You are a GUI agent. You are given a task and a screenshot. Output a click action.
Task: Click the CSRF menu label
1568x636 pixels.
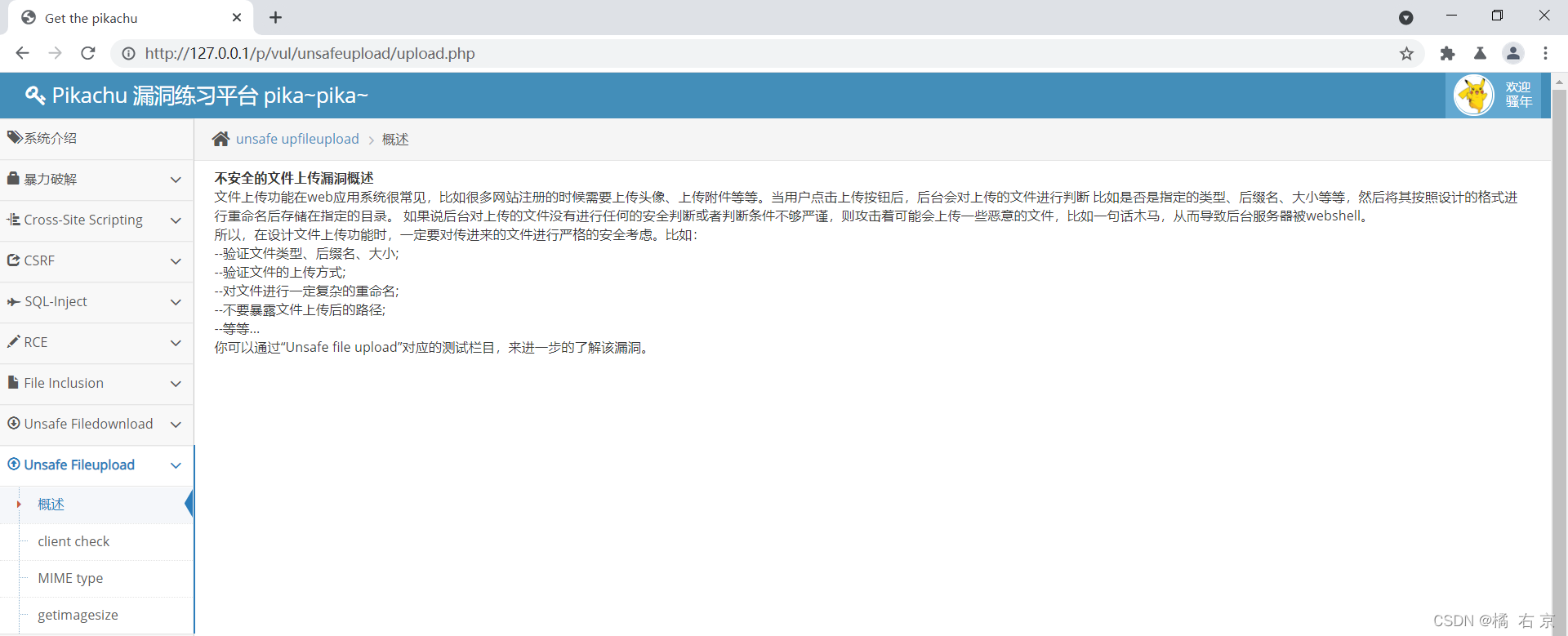point(39,260)
